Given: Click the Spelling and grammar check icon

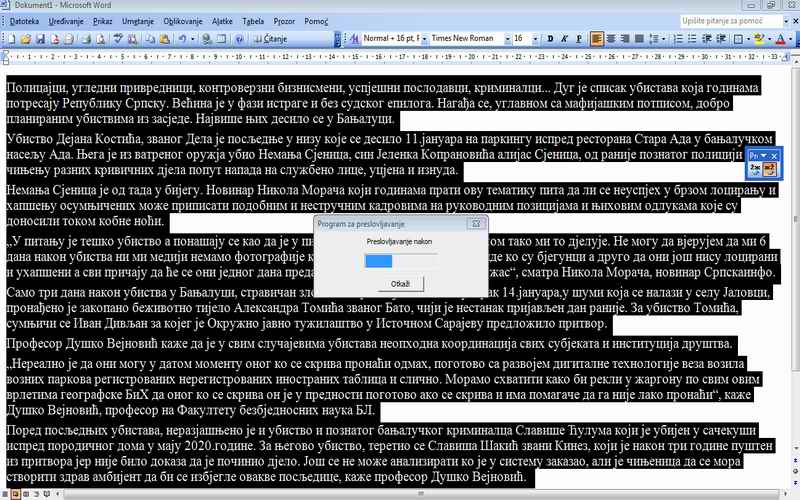Looking at the screenshot, I should [118, 39].
